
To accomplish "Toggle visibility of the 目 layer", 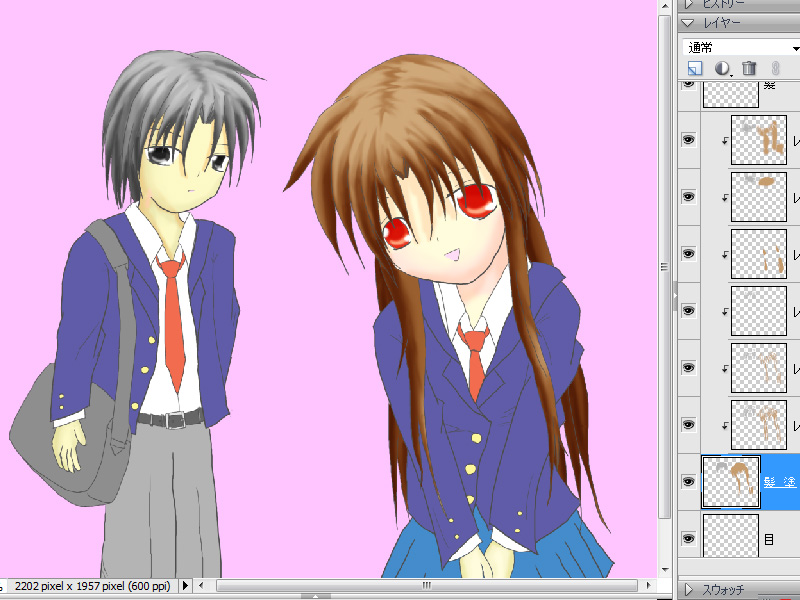I will pos(689,539).
